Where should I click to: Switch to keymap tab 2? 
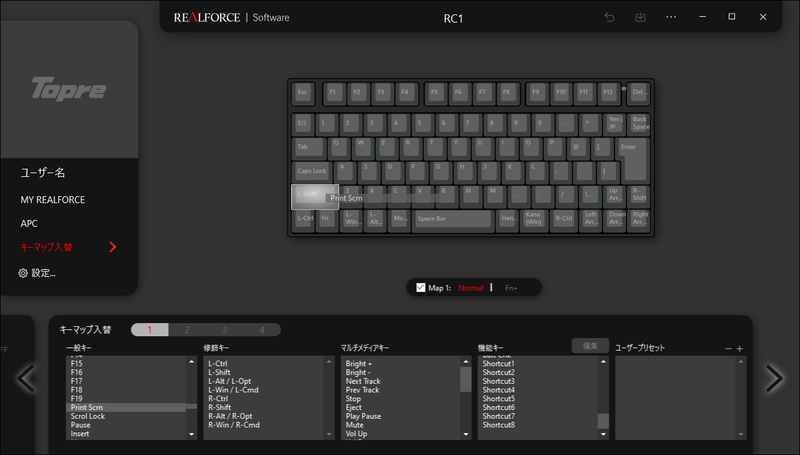click(x=187, y=330)
